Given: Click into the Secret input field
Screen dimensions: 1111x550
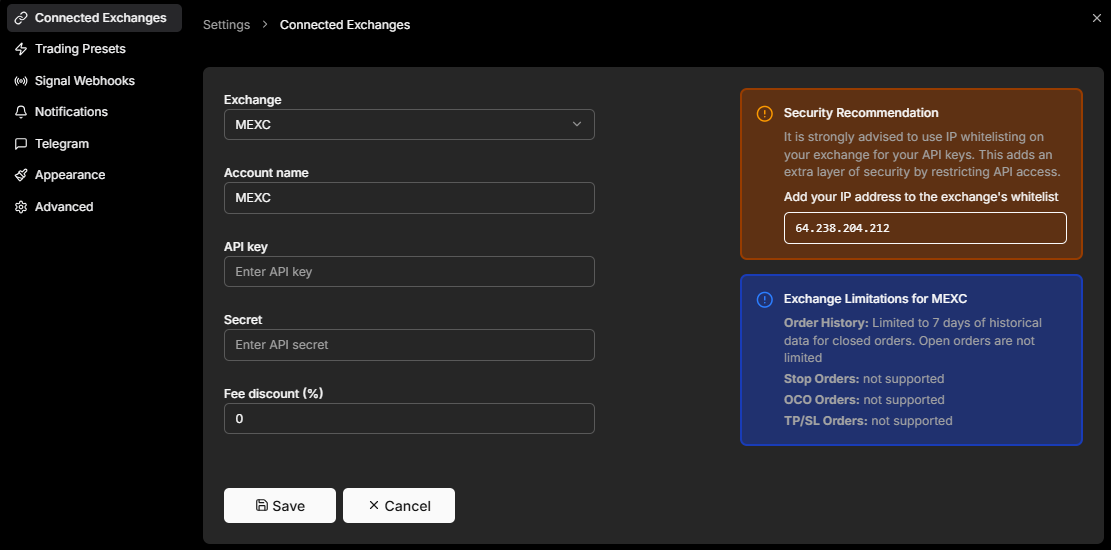Looking at the screenshot, I should point(409,345).
